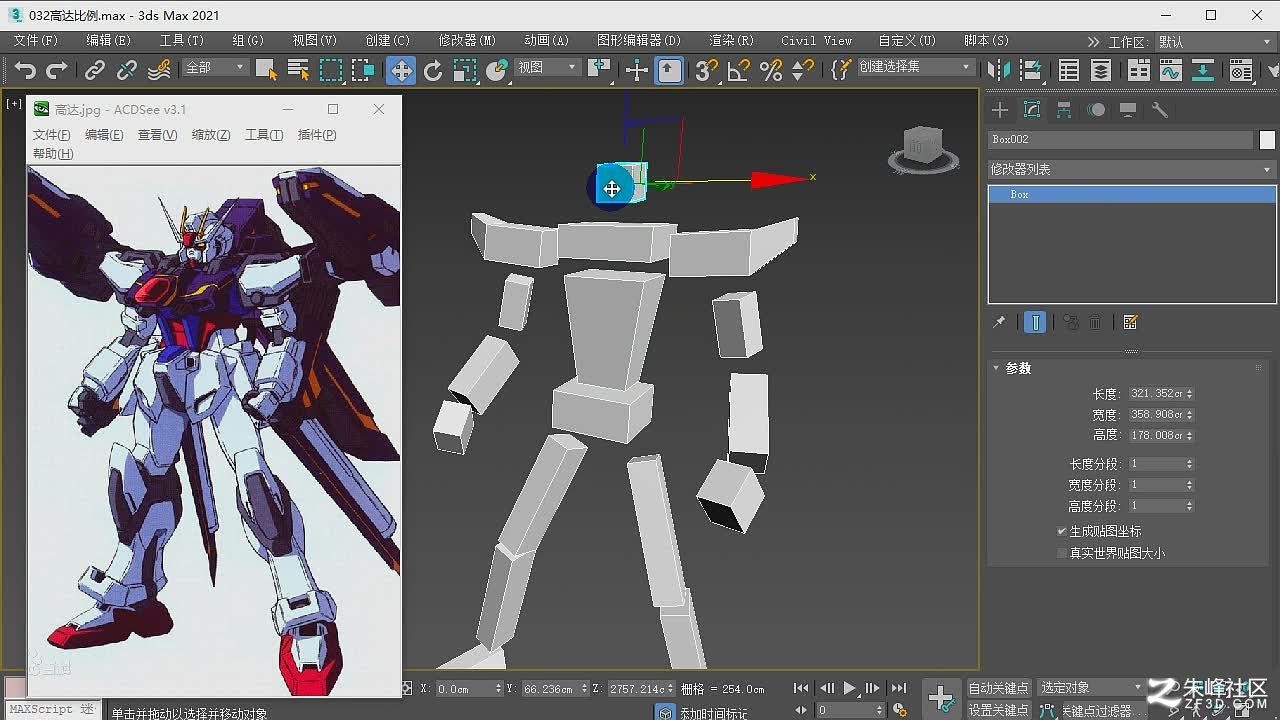Click the Align tool icon
This screenshot has width=1280, height=720.
tap(1031, 70)
